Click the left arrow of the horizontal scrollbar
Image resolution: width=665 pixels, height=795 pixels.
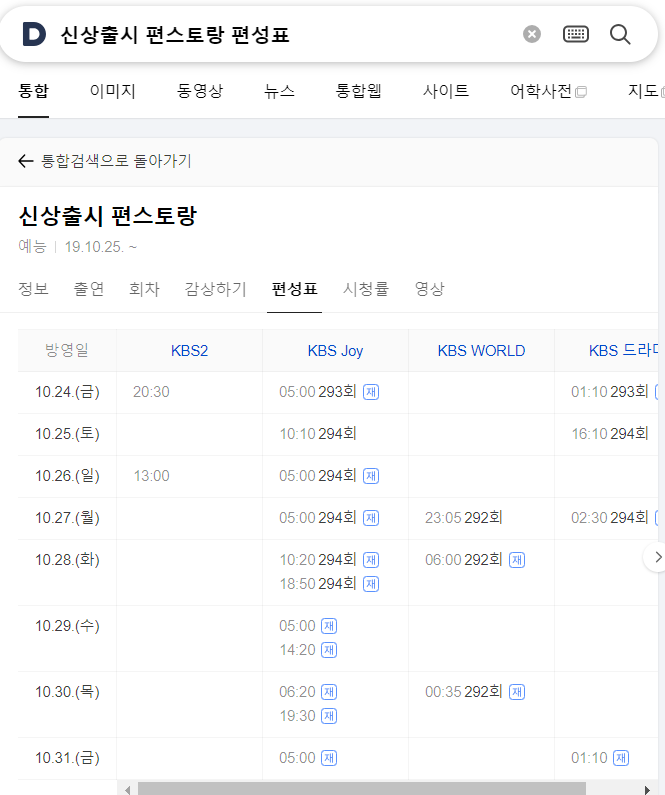point(127,789)
